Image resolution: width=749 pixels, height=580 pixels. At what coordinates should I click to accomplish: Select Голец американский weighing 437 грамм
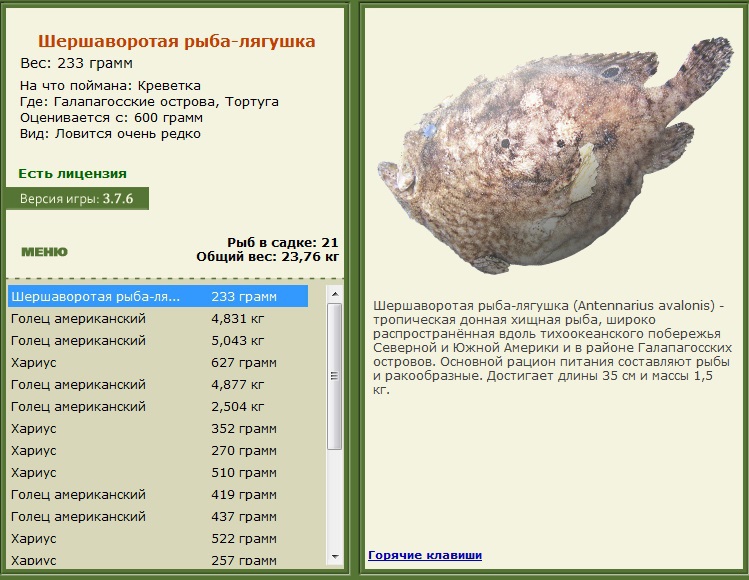pyautogui.click(x=158, y=516)
